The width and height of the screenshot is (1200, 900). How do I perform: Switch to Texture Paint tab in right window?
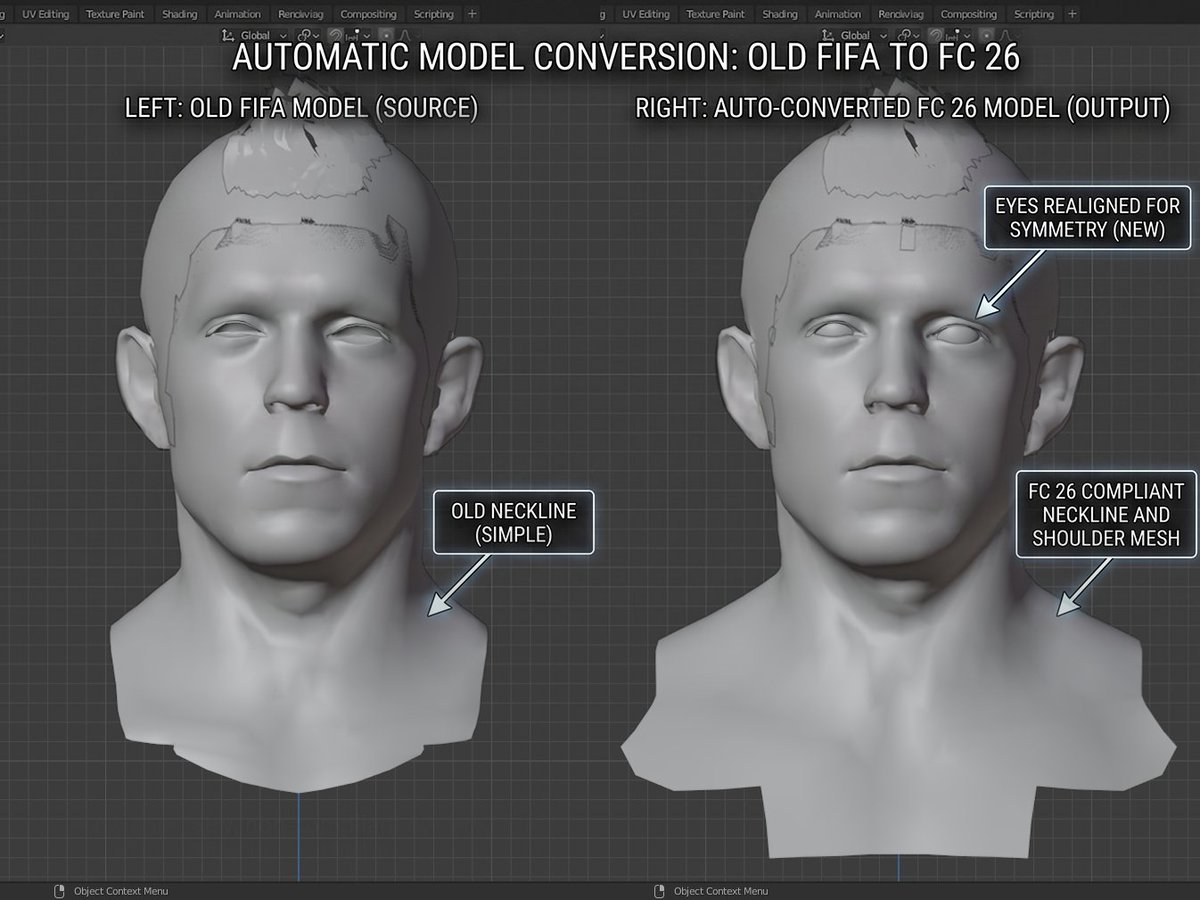tap(715, 14)
